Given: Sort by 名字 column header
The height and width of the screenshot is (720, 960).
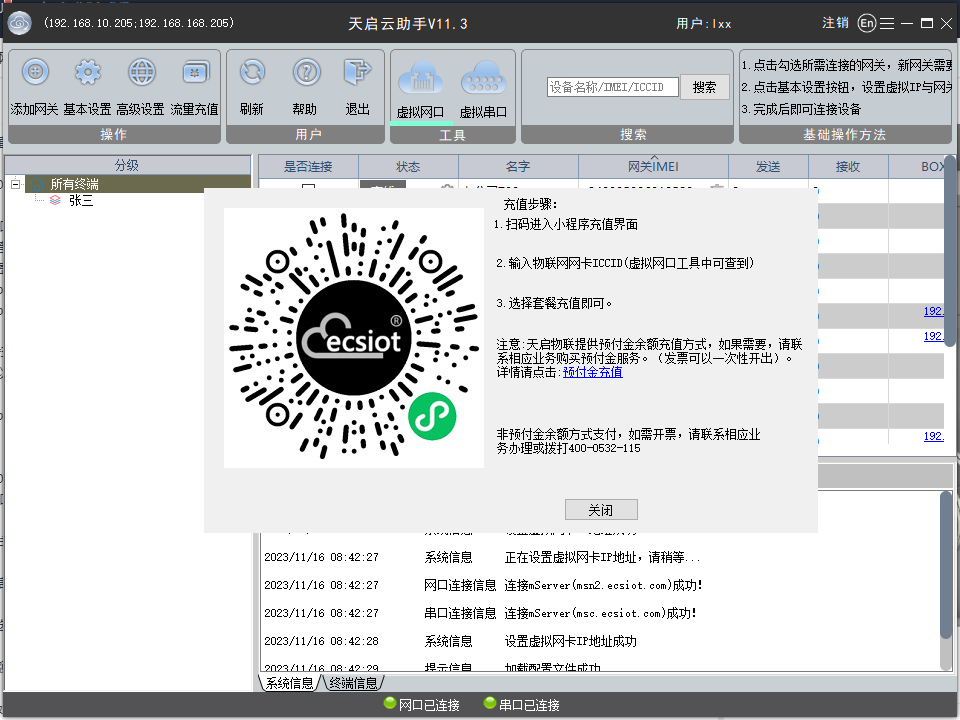Looking at the screenshot, I should pos(519,167).
